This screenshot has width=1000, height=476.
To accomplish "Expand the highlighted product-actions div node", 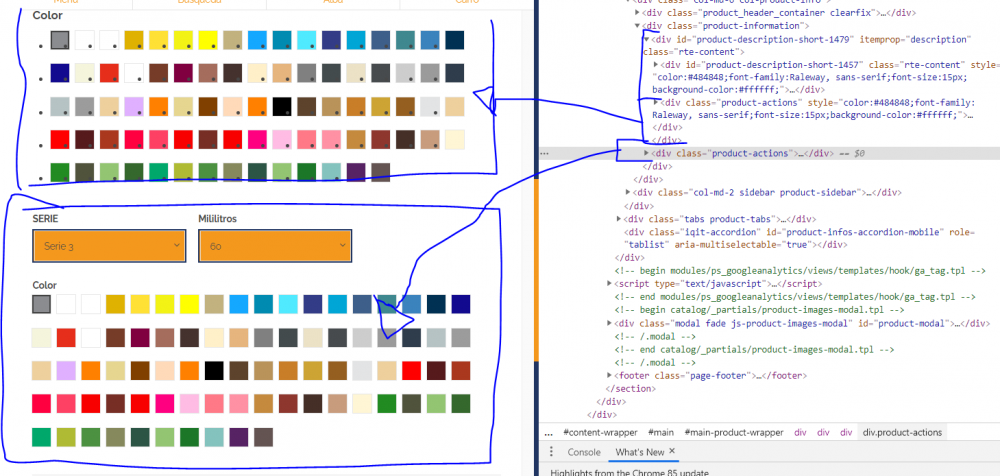I will coord(647,153).
